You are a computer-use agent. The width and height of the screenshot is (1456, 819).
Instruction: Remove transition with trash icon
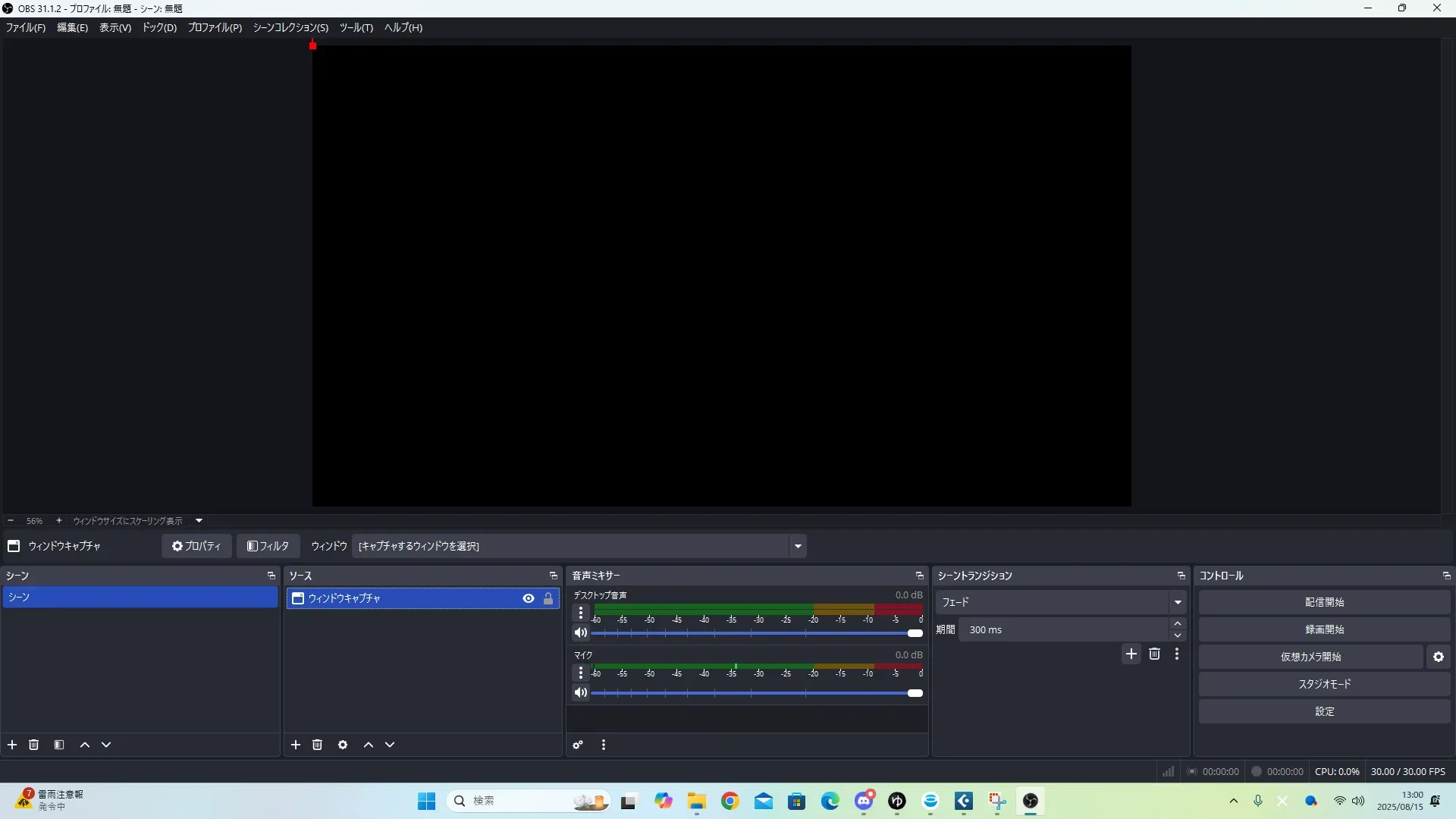(1154, 654)
